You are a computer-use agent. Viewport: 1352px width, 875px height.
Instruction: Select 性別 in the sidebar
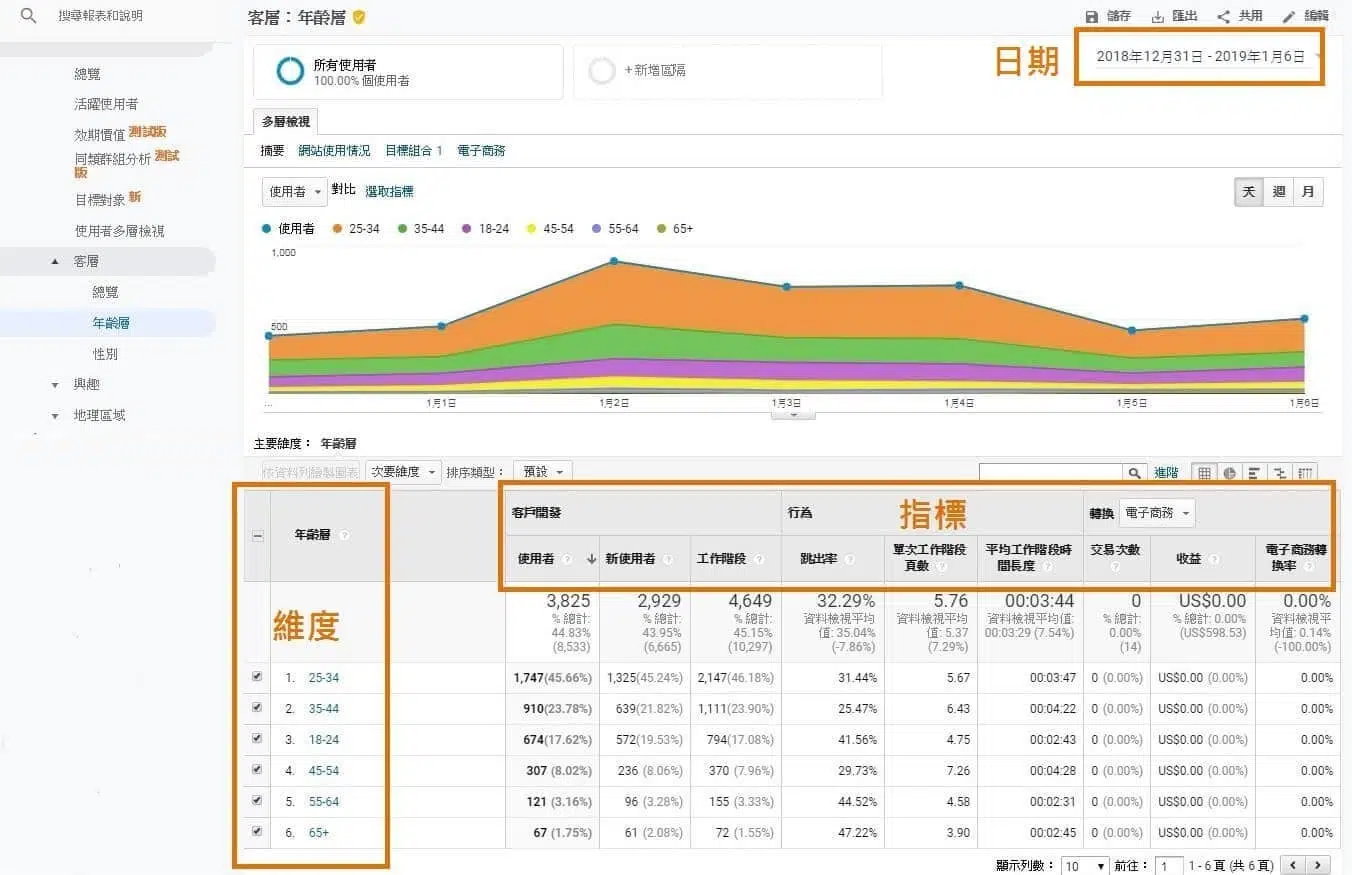pos(105,354)
